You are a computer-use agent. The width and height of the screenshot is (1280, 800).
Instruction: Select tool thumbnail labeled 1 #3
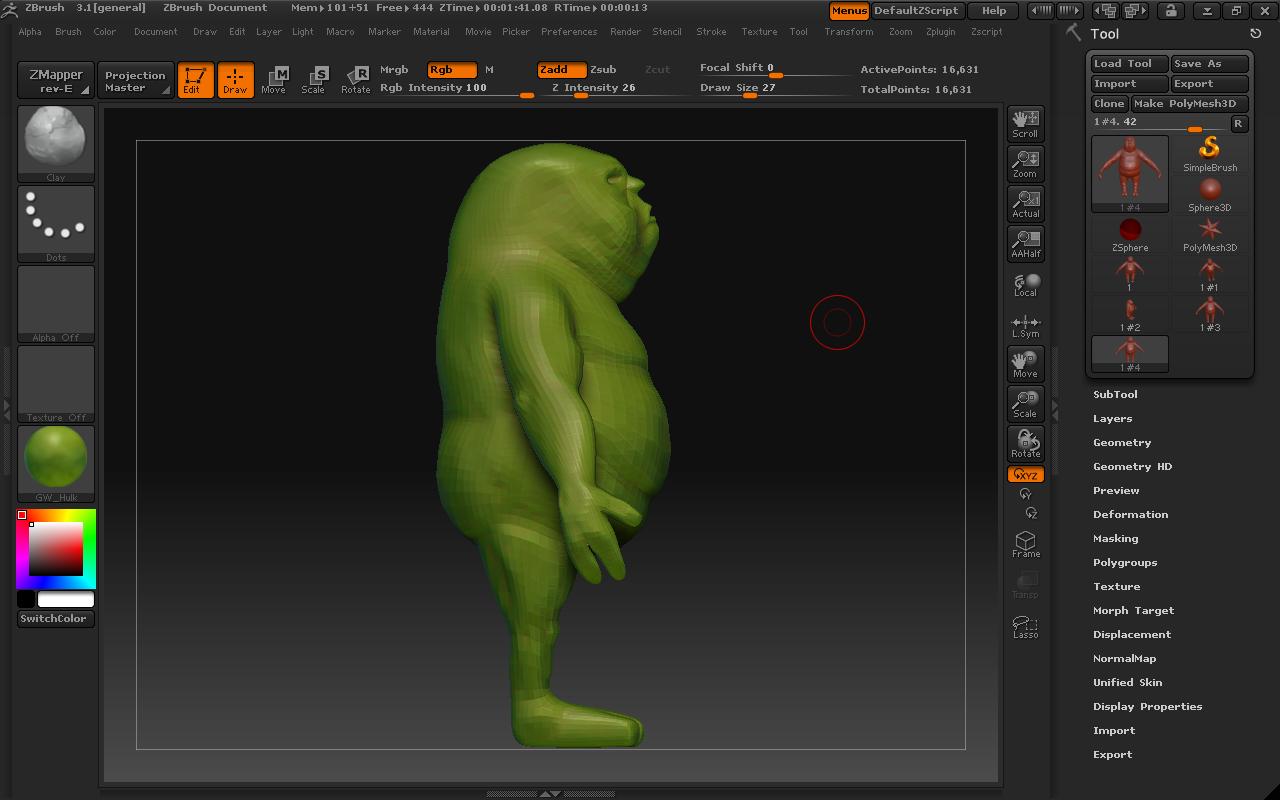(1210, 314)
